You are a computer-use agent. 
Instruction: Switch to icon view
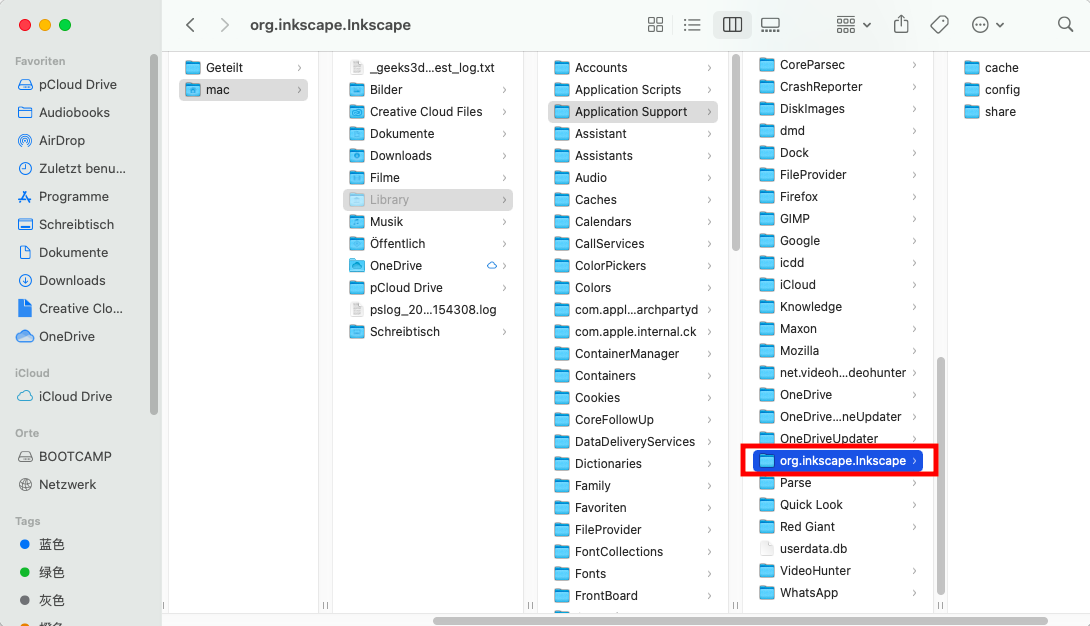point(655,25)
